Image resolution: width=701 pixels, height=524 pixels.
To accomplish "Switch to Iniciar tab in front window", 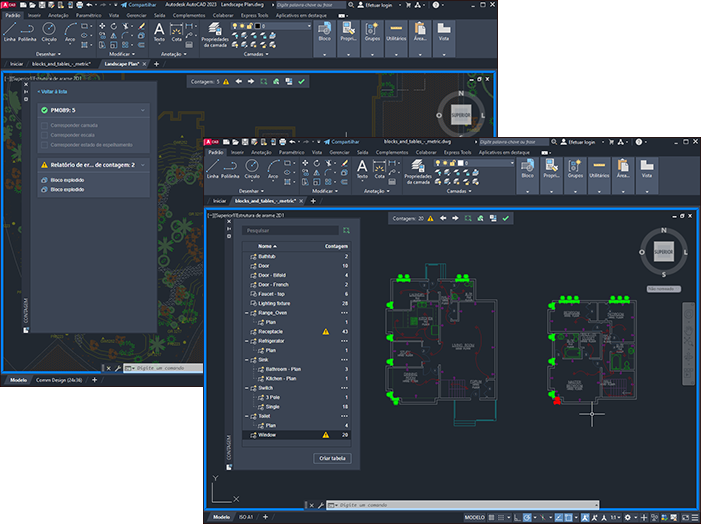I will tap(220, 201).
